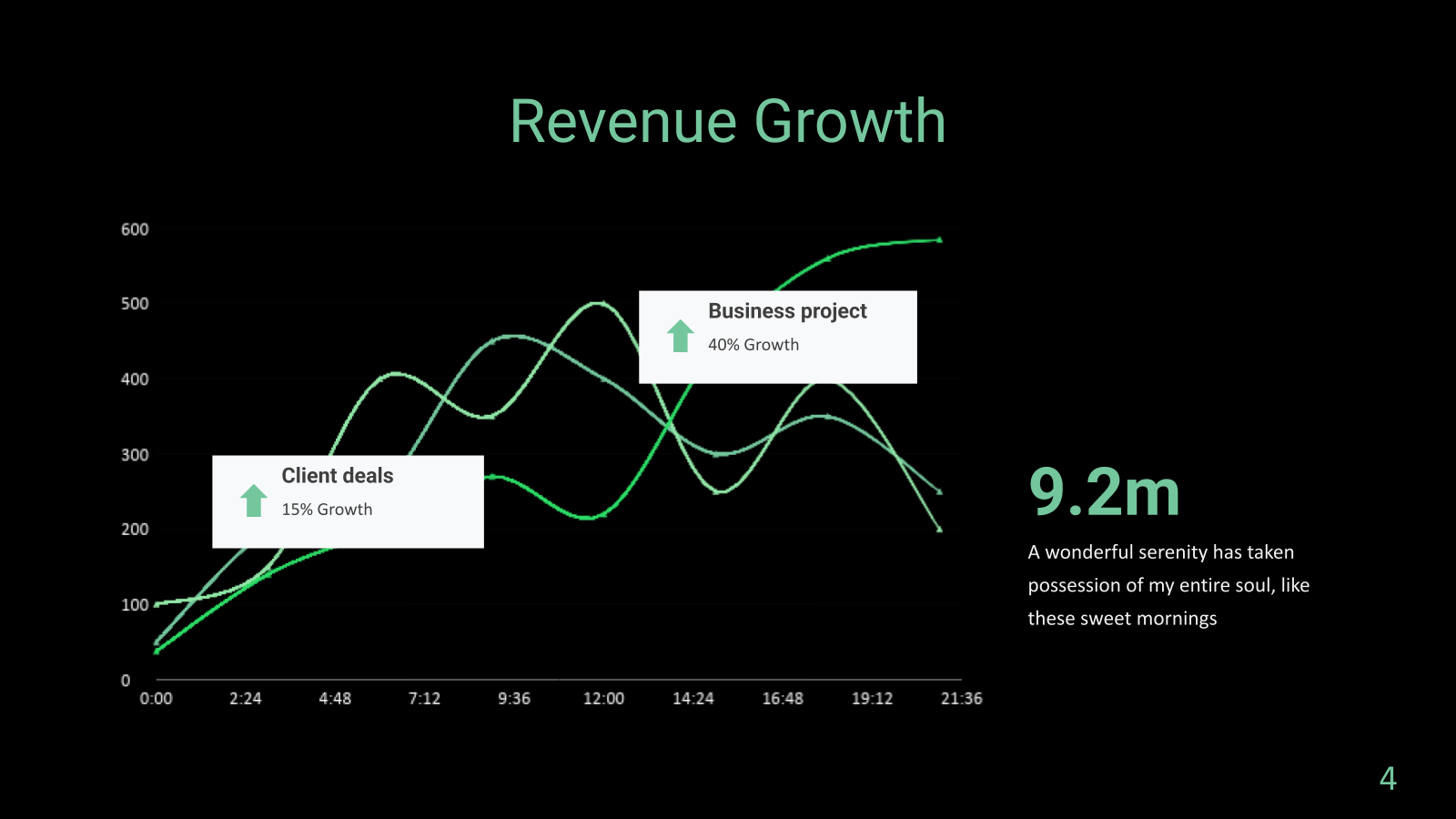Select the 15% Growth text
This screenshot has width=1456, height=819.
[x=327, y=510]
